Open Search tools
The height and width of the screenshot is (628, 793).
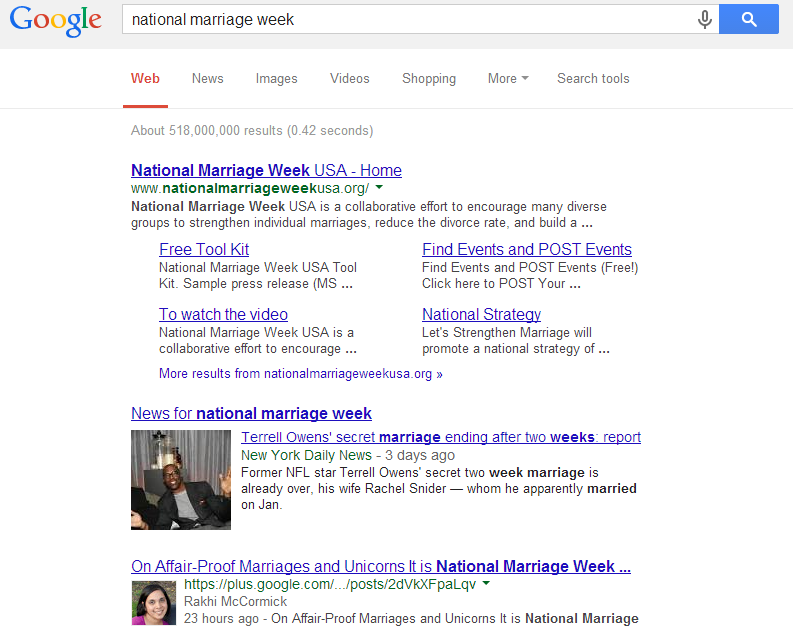pos(593,79)
